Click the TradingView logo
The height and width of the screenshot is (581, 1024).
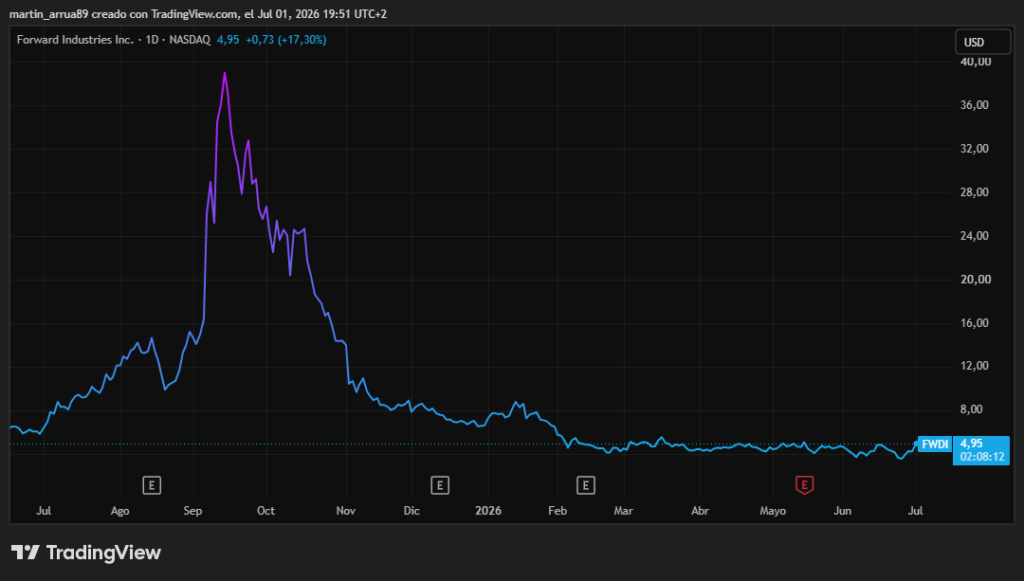[86, 553]
